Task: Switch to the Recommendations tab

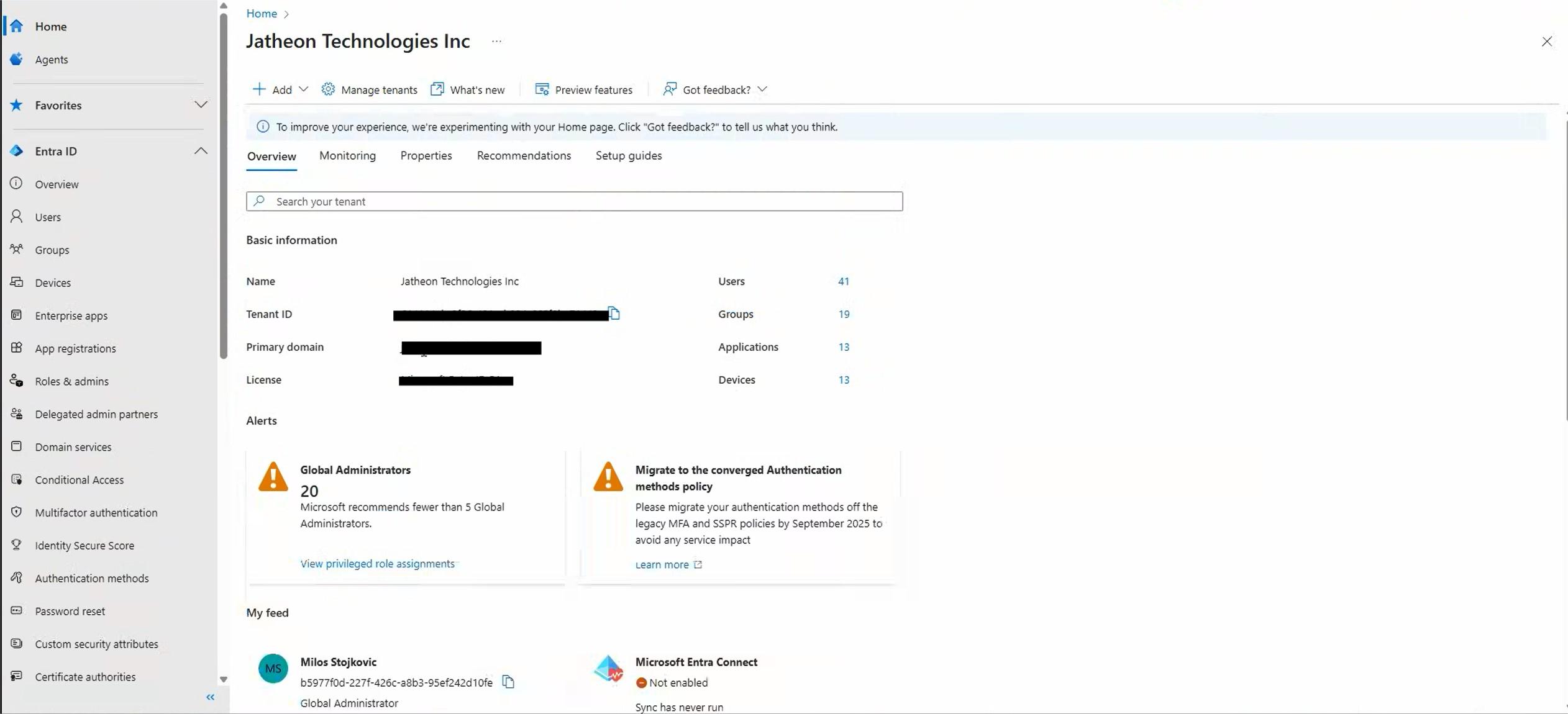Action: click(524, 155)
